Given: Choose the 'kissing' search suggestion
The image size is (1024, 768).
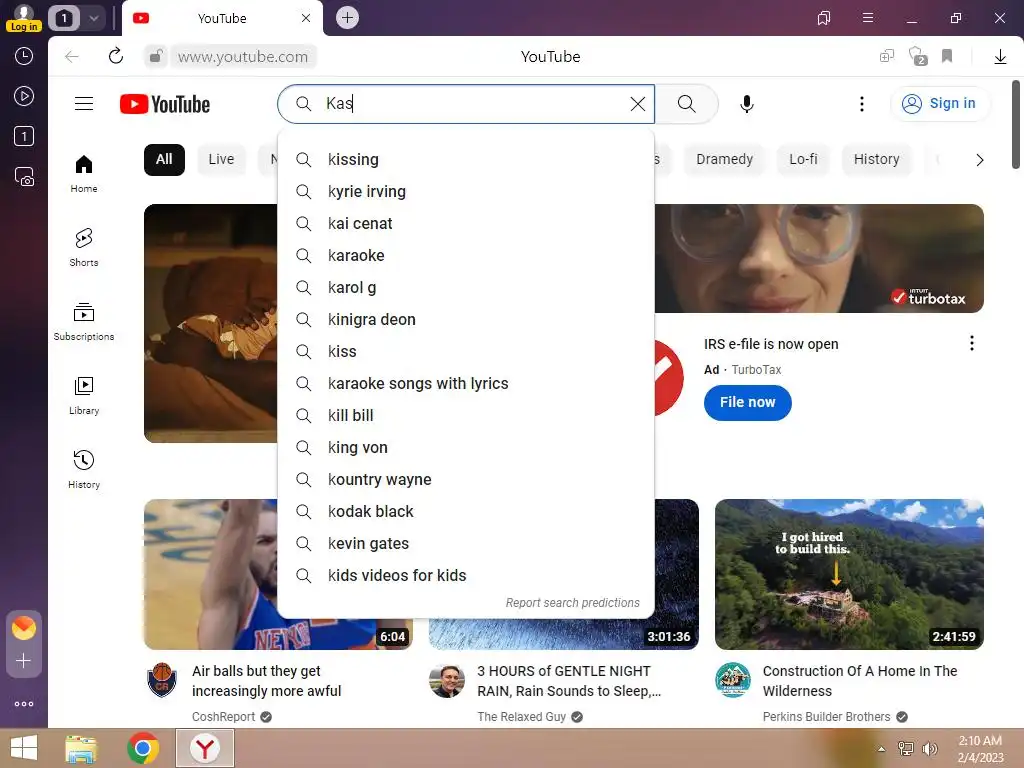Looking at the screenshot, I should click(x=466, y=159).
